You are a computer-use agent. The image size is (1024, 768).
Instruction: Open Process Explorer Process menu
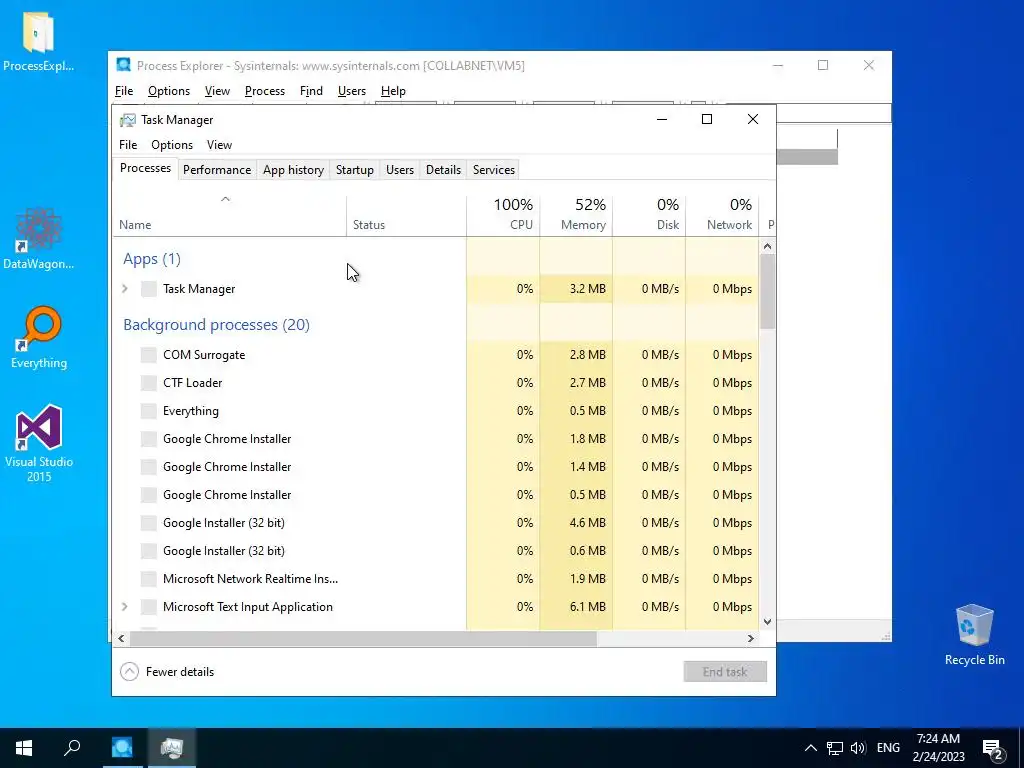coord(264,91)
